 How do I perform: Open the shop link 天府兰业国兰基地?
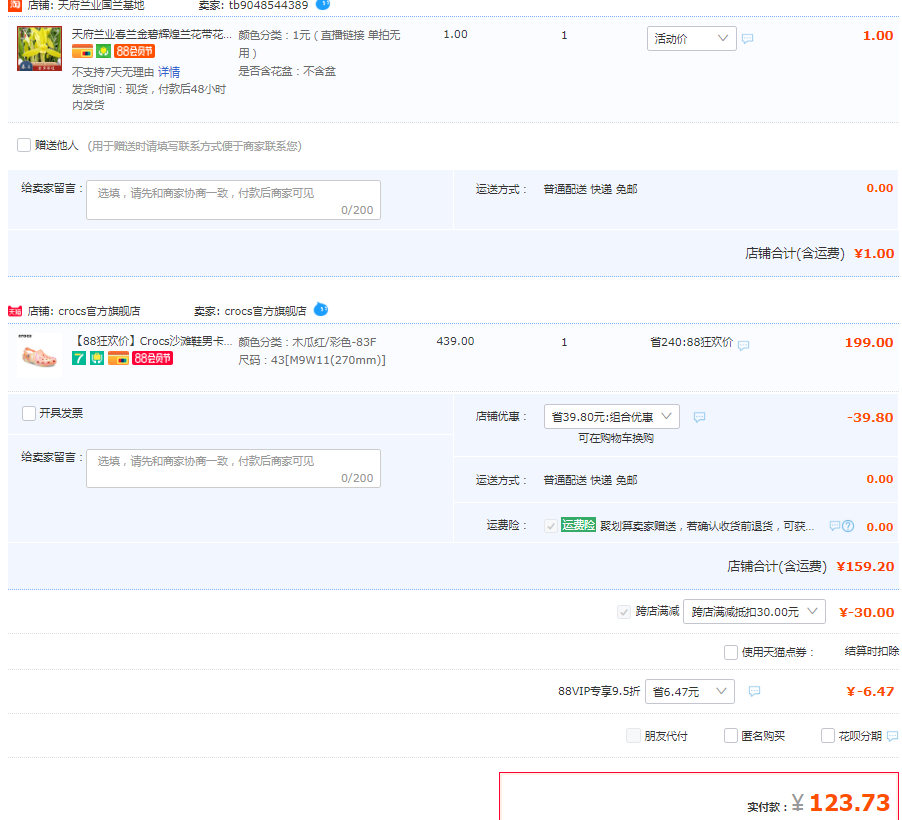click(x=101, y=5)
